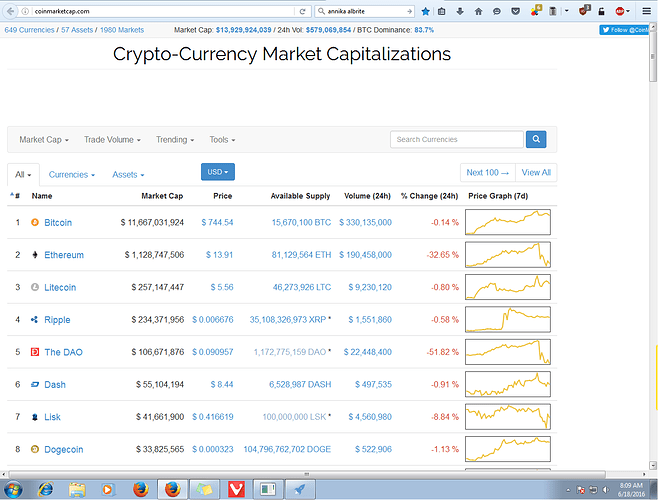Click the Dash logo icon

[x=35, y=384]
